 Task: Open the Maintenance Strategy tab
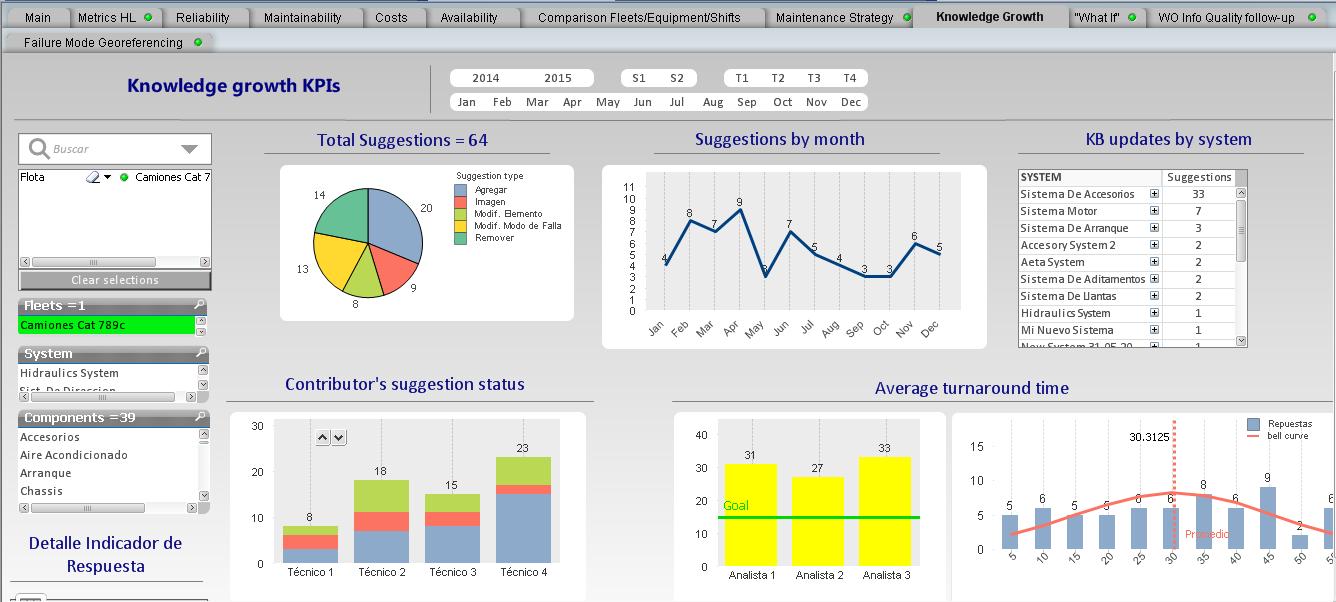coord(834,17)
